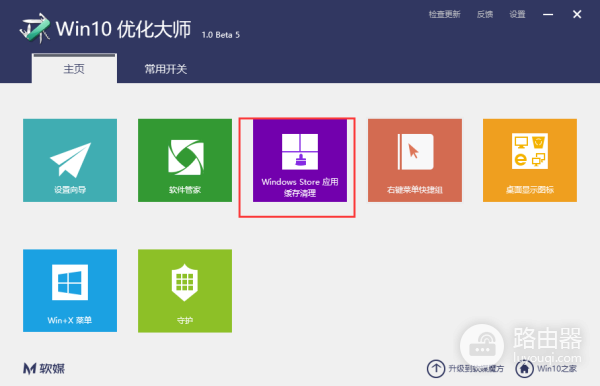Switch to the 常用开关 tab
The height and width of the screenshot is (386, 600).
[165, 69]
